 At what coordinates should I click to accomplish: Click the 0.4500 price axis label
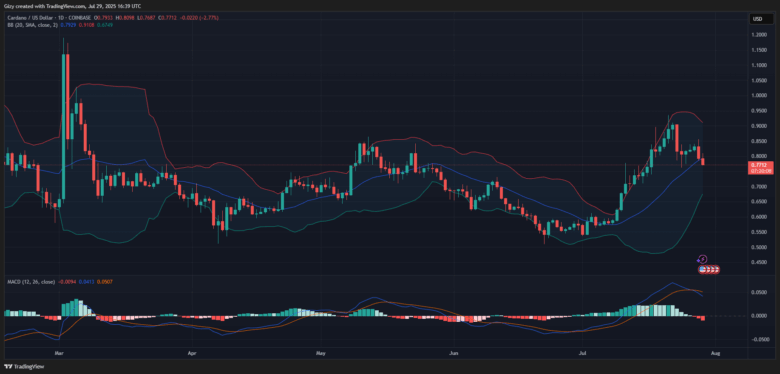pos(759,263)
